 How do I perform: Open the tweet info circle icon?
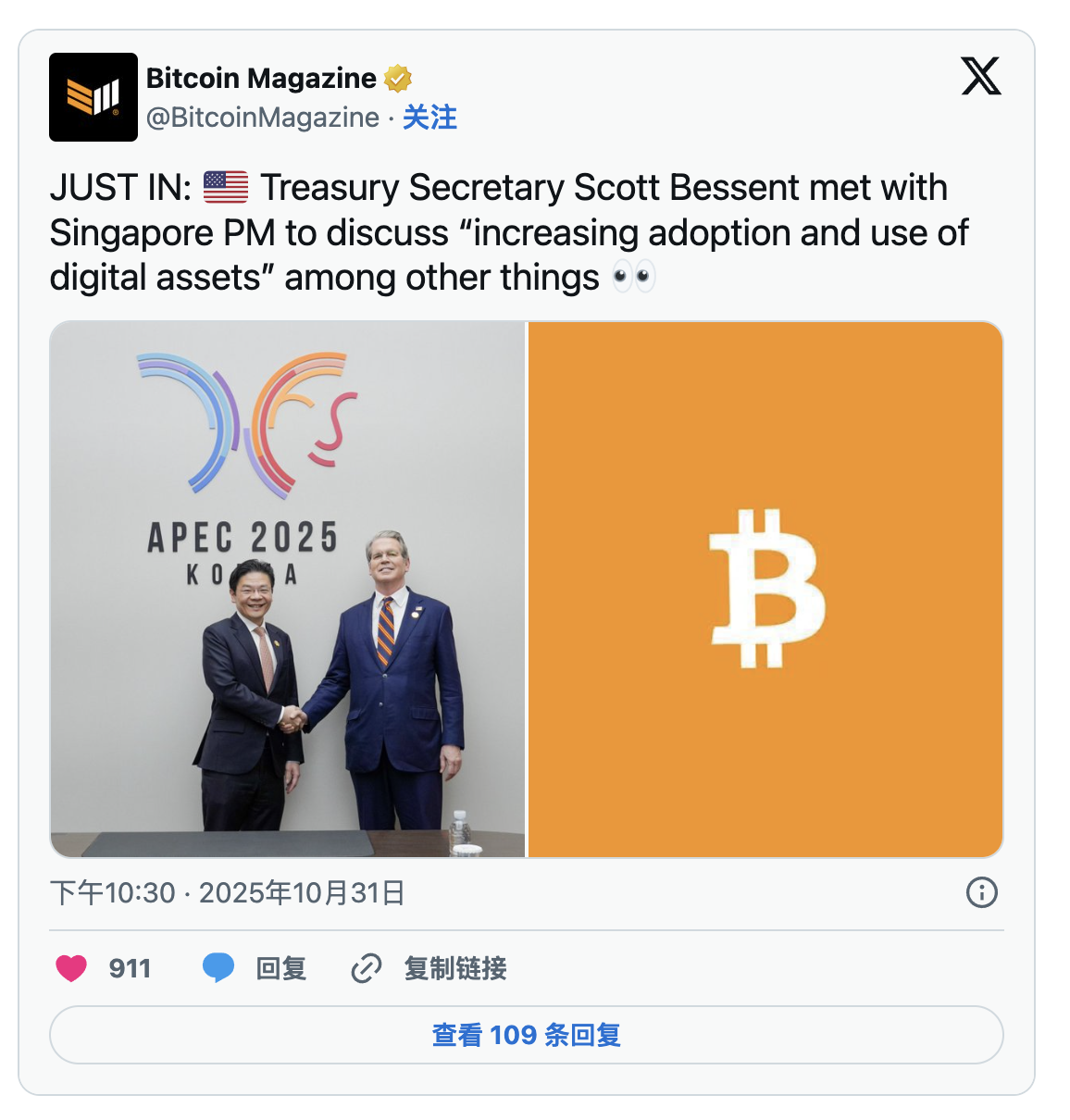[982, 892]
